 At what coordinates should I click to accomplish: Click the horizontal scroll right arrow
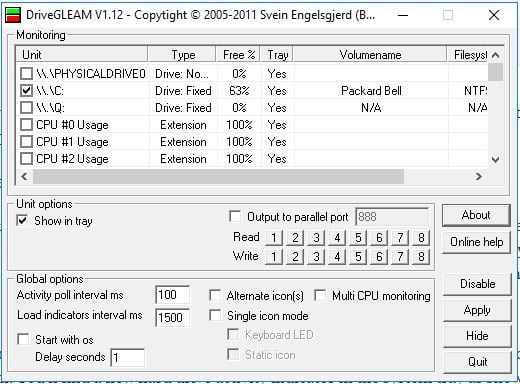coord(479,176)
